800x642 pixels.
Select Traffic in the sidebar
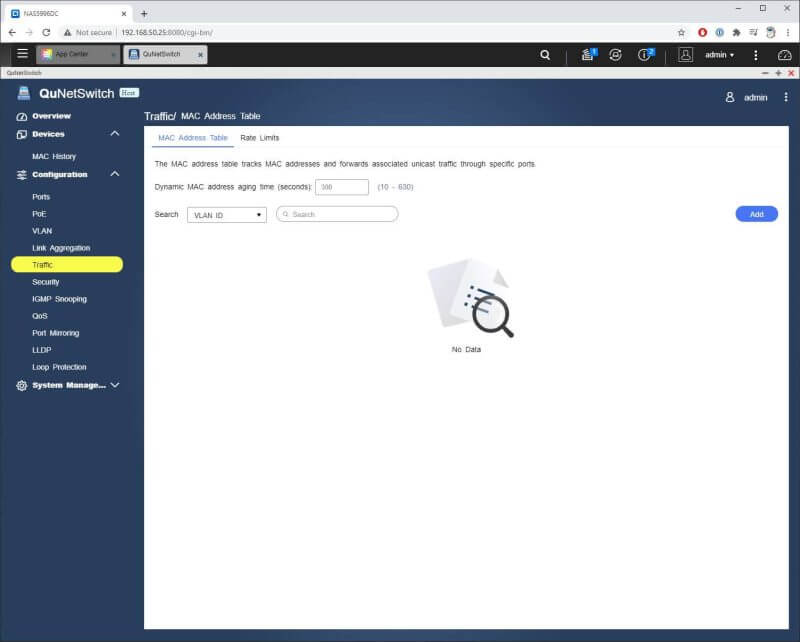[x=67, y=264]
